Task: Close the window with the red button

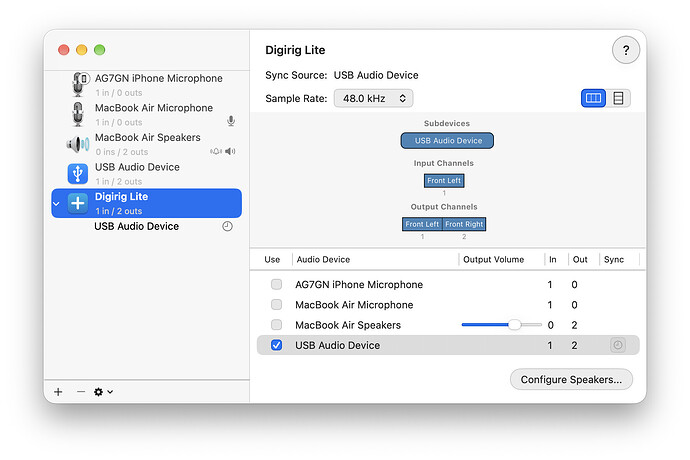Action: tap(64, 50)
